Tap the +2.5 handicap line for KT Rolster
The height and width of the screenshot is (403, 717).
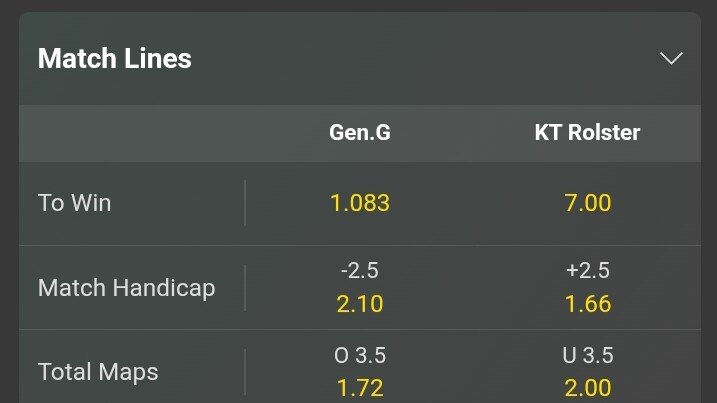coord(587,271)
